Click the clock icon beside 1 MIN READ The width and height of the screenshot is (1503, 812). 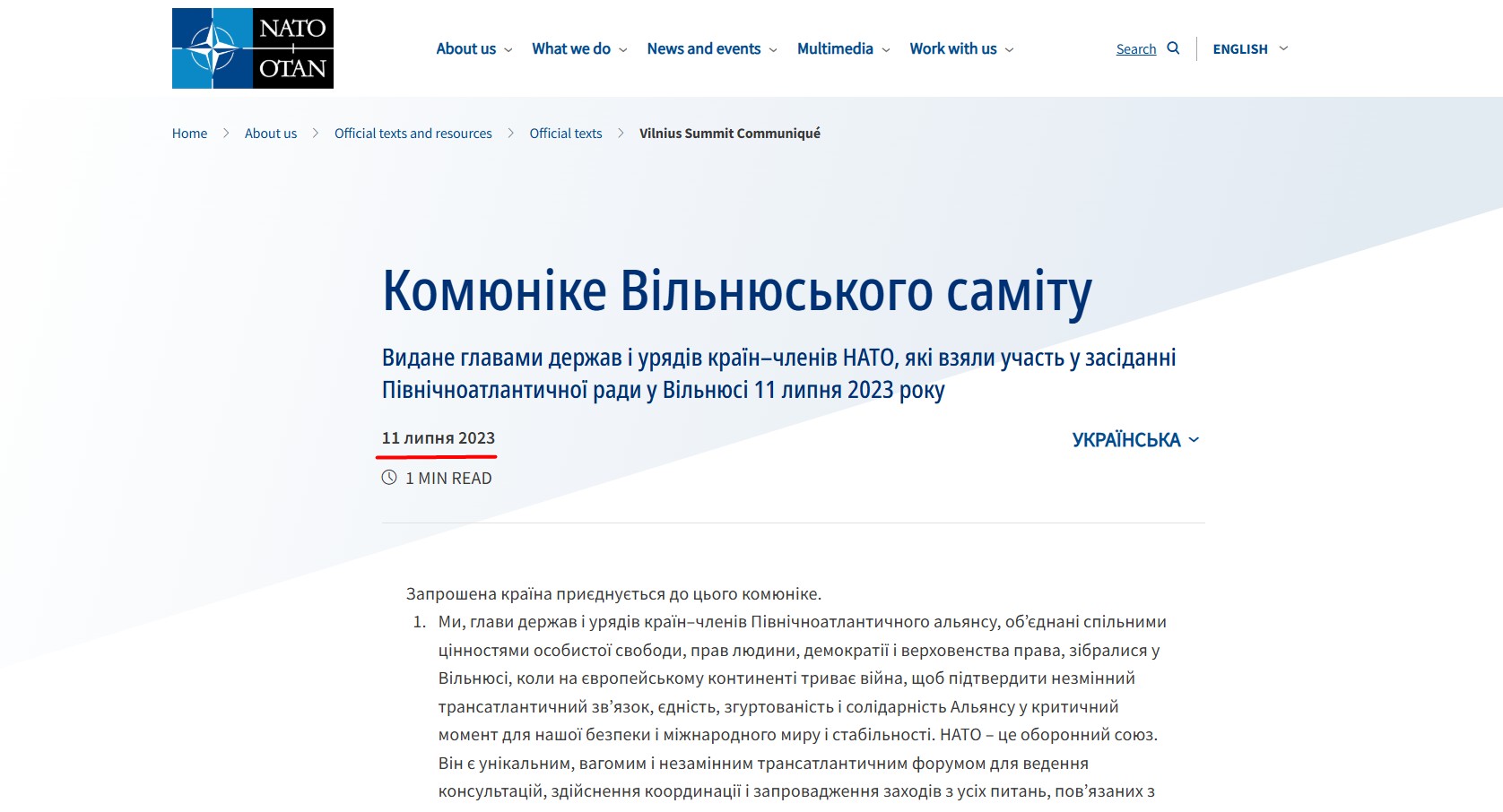point(389,478)
